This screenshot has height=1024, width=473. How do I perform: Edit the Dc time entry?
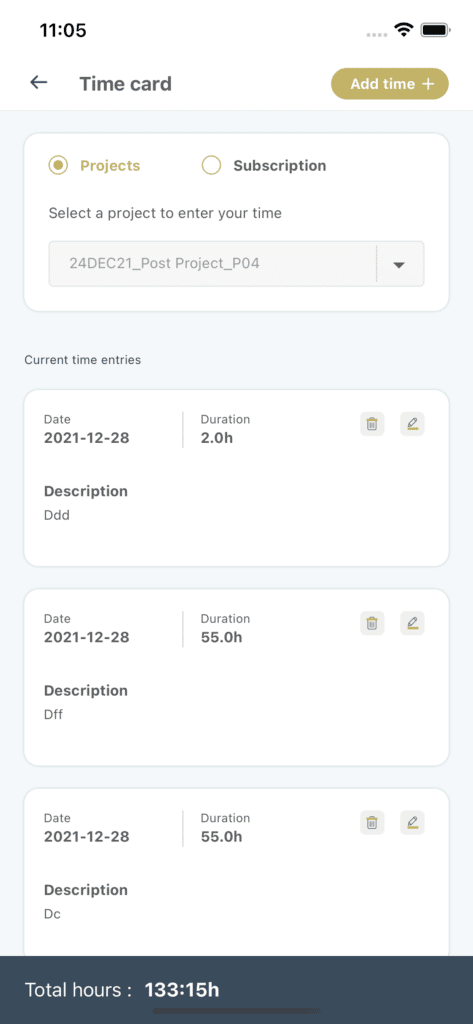[x=412, y=822]
